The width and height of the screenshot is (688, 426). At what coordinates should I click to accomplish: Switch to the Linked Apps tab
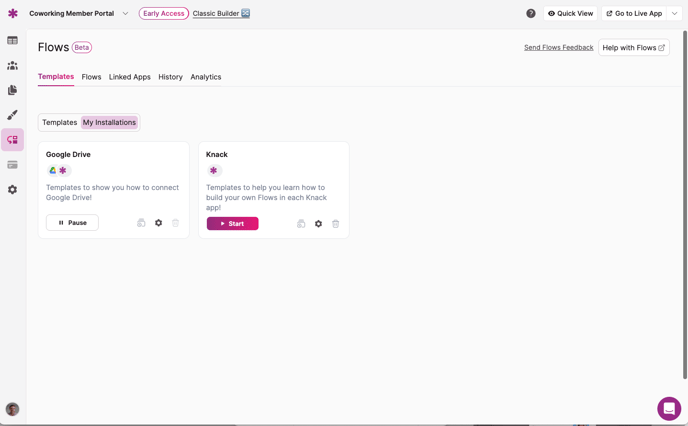click(129, 77)
